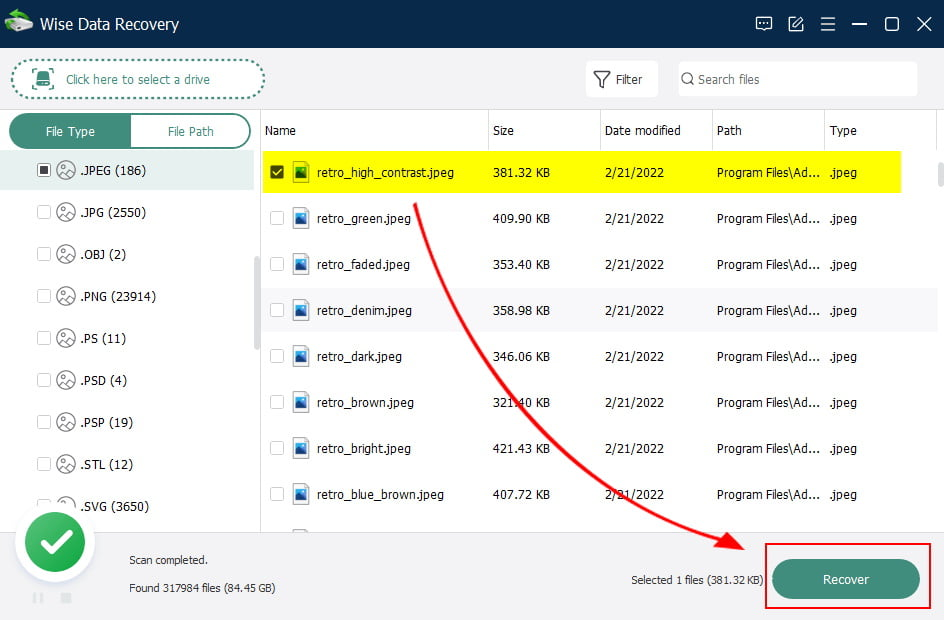Check the retro_faded.jpeg checkbox
This screenshot has width=944, height=620.
pyautogui.click(x=277, y=264)
